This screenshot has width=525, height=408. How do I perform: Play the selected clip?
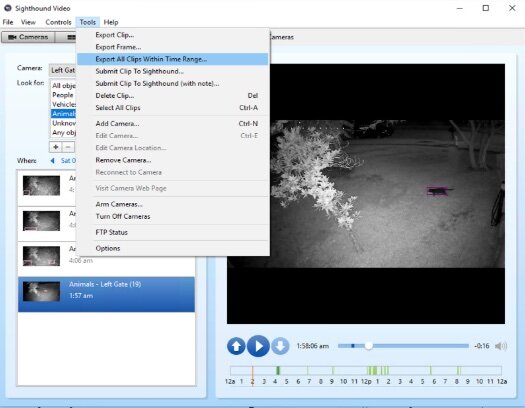coord(258,346)
